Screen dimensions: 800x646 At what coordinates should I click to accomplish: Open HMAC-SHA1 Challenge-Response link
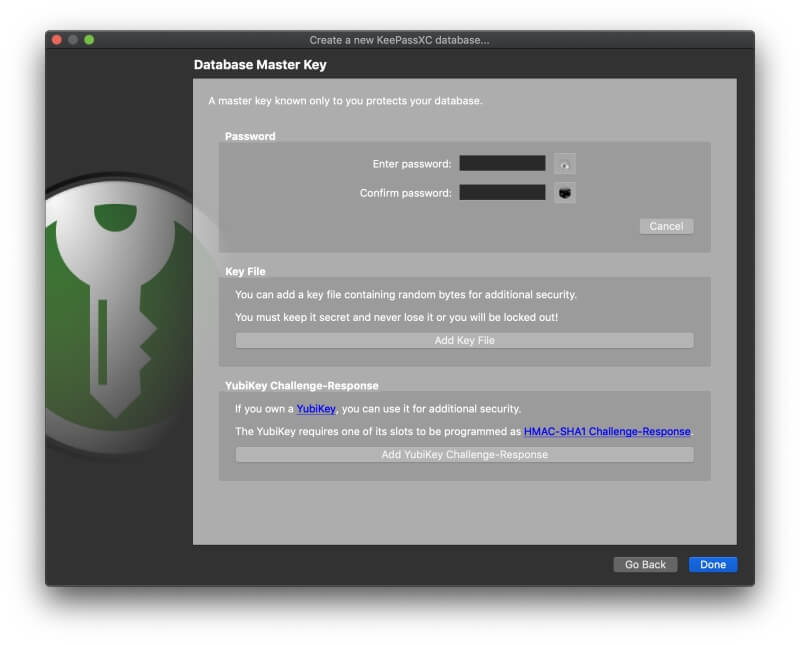607,431
